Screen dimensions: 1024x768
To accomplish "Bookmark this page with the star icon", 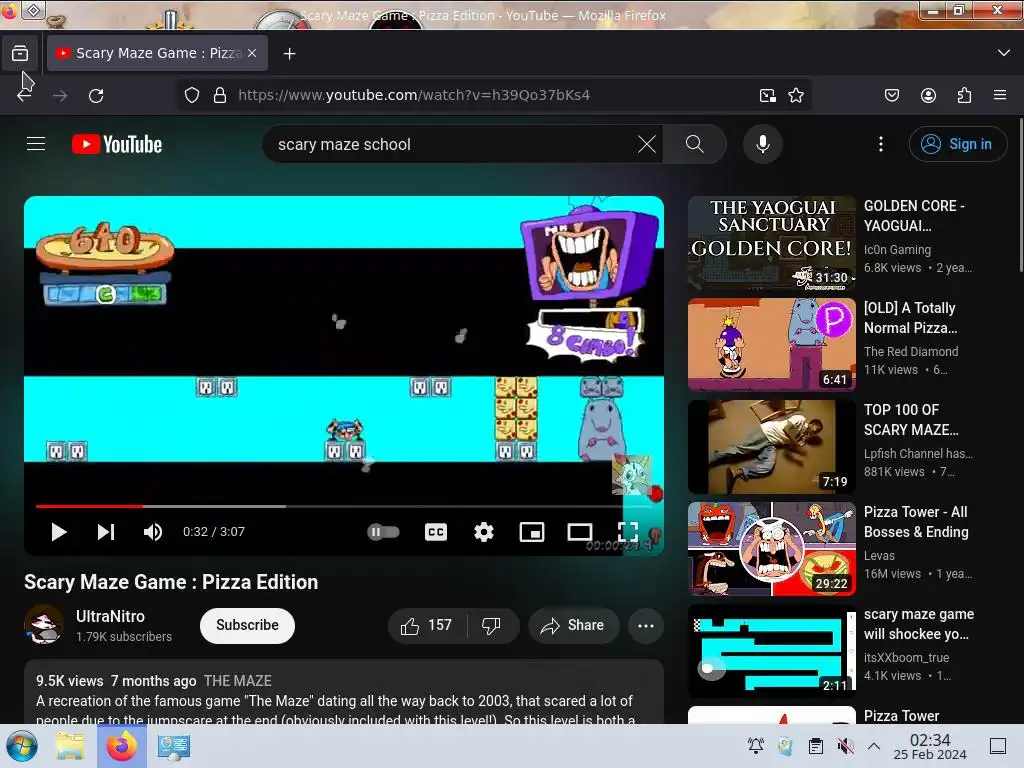I will [x=795, y=95].
